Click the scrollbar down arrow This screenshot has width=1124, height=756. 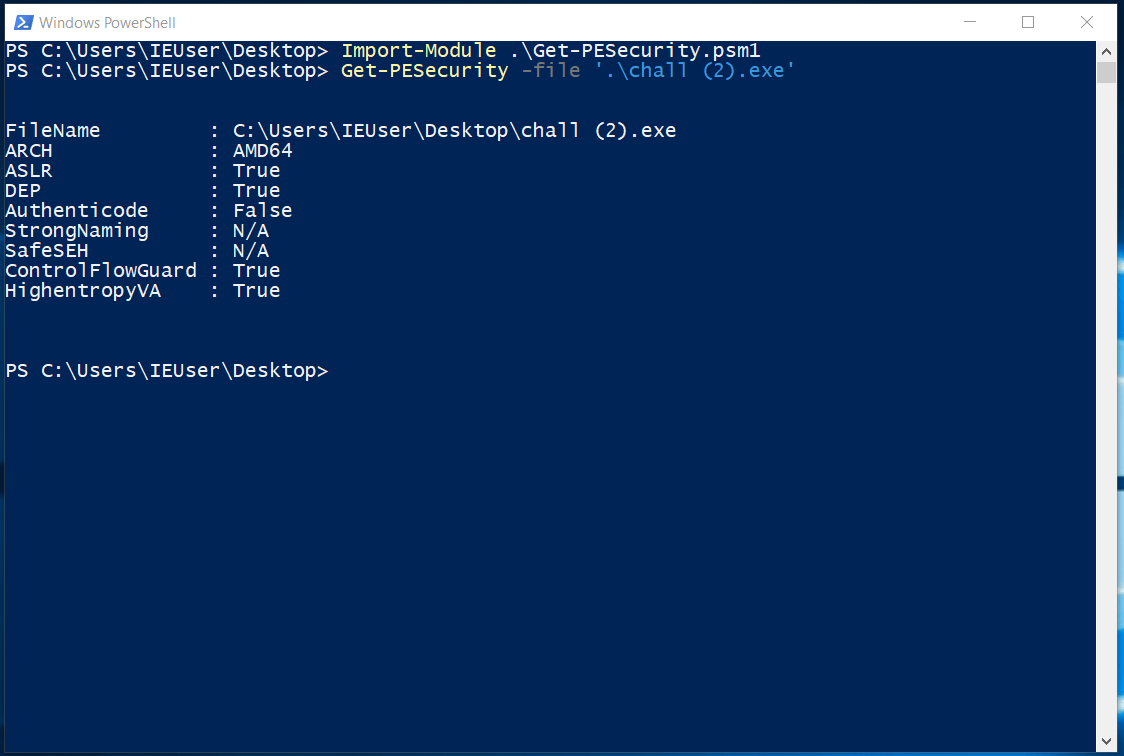pos(1106,741)
